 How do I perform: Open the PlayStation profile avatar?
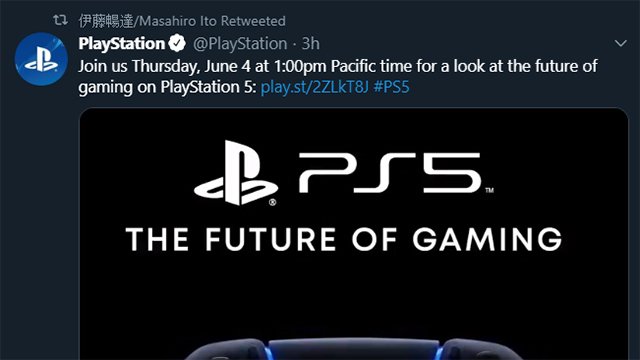point(41,59)
